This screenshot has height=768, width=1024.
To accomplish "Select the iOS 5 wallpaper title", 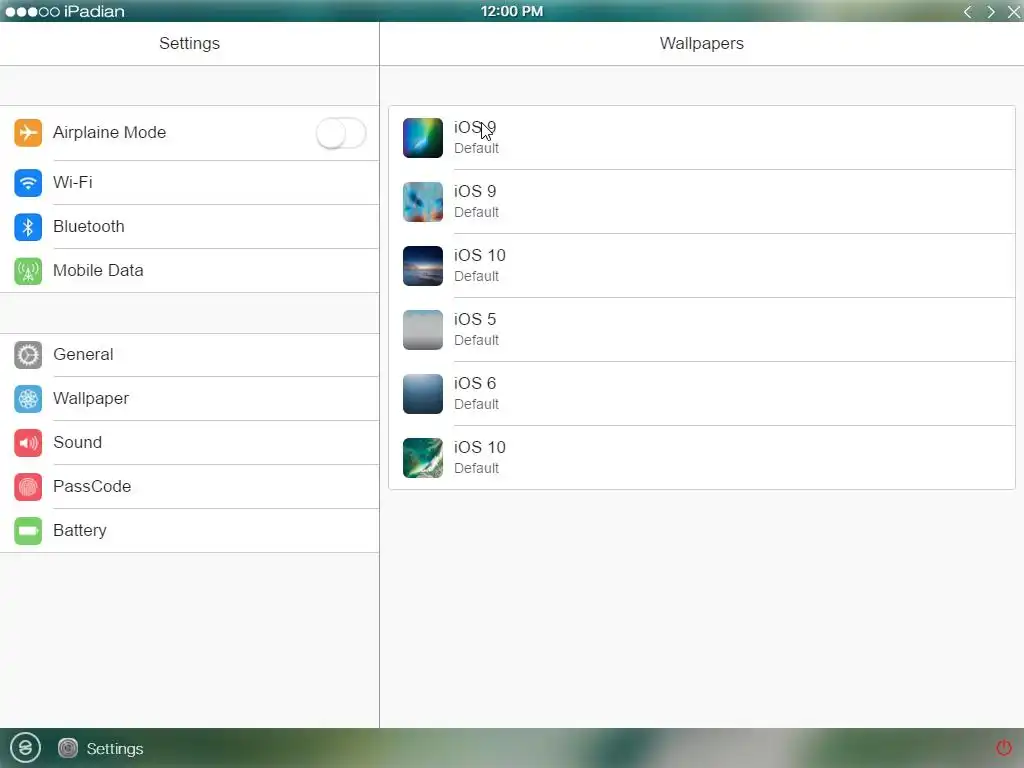I will (x=475, y=319).
